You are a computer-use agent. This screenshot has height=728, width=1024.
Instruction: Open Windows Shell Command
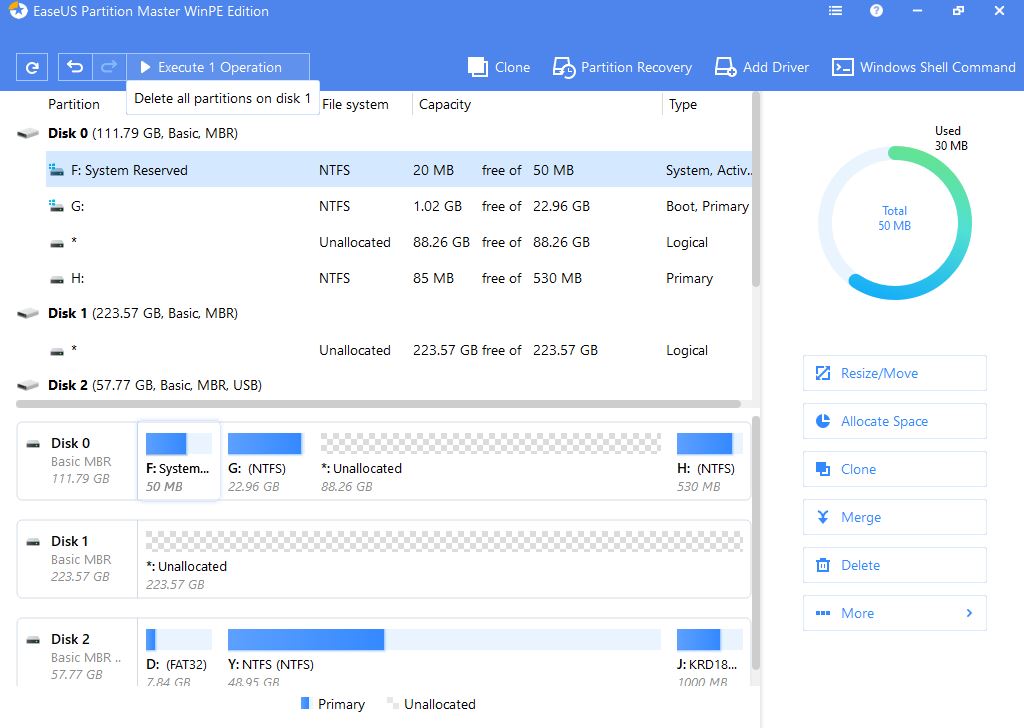pyautogui.click(x=923, y=68)
